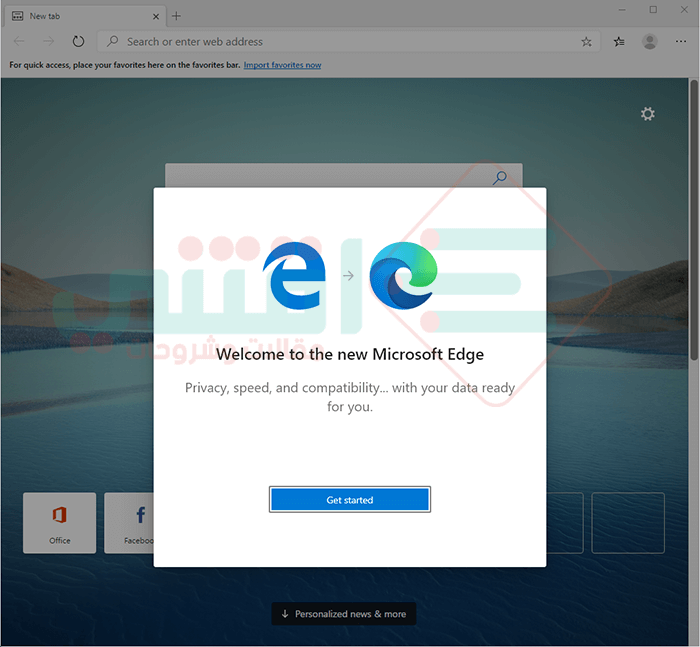Focus the new tab page search box
This screenshot has width=700, height=647.
[x=344, y=175]
